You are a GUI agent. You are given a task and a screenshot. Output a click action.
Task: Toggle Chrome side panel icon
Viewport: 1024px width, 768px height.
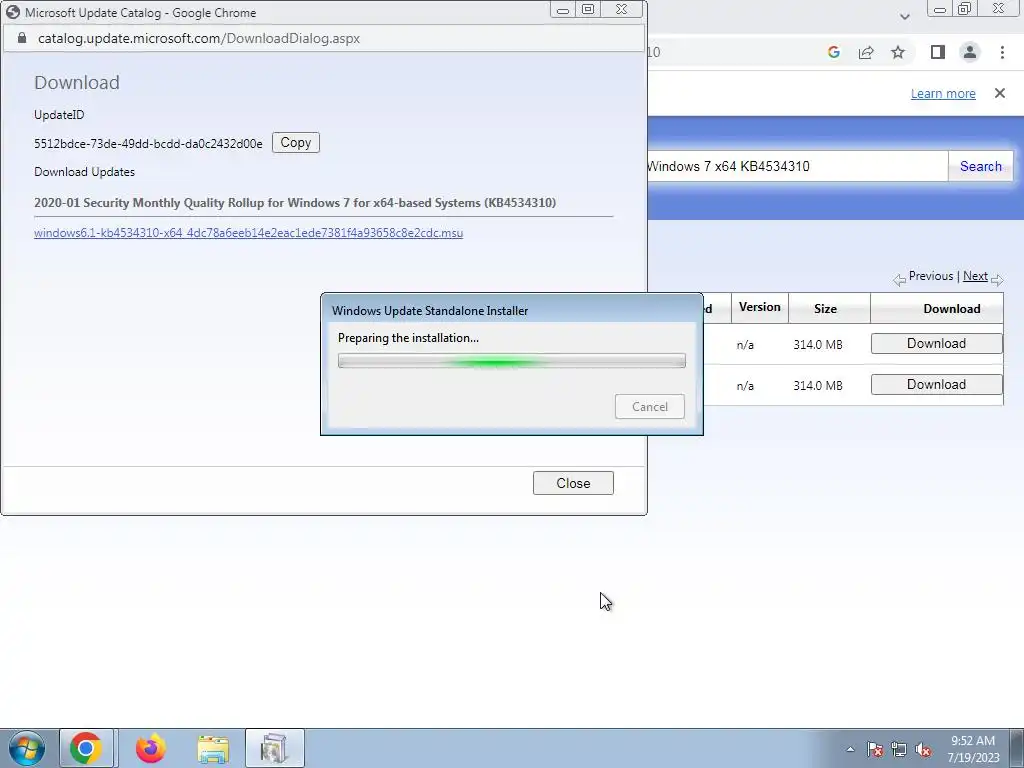pyautogui.click(x=938, y=52)
